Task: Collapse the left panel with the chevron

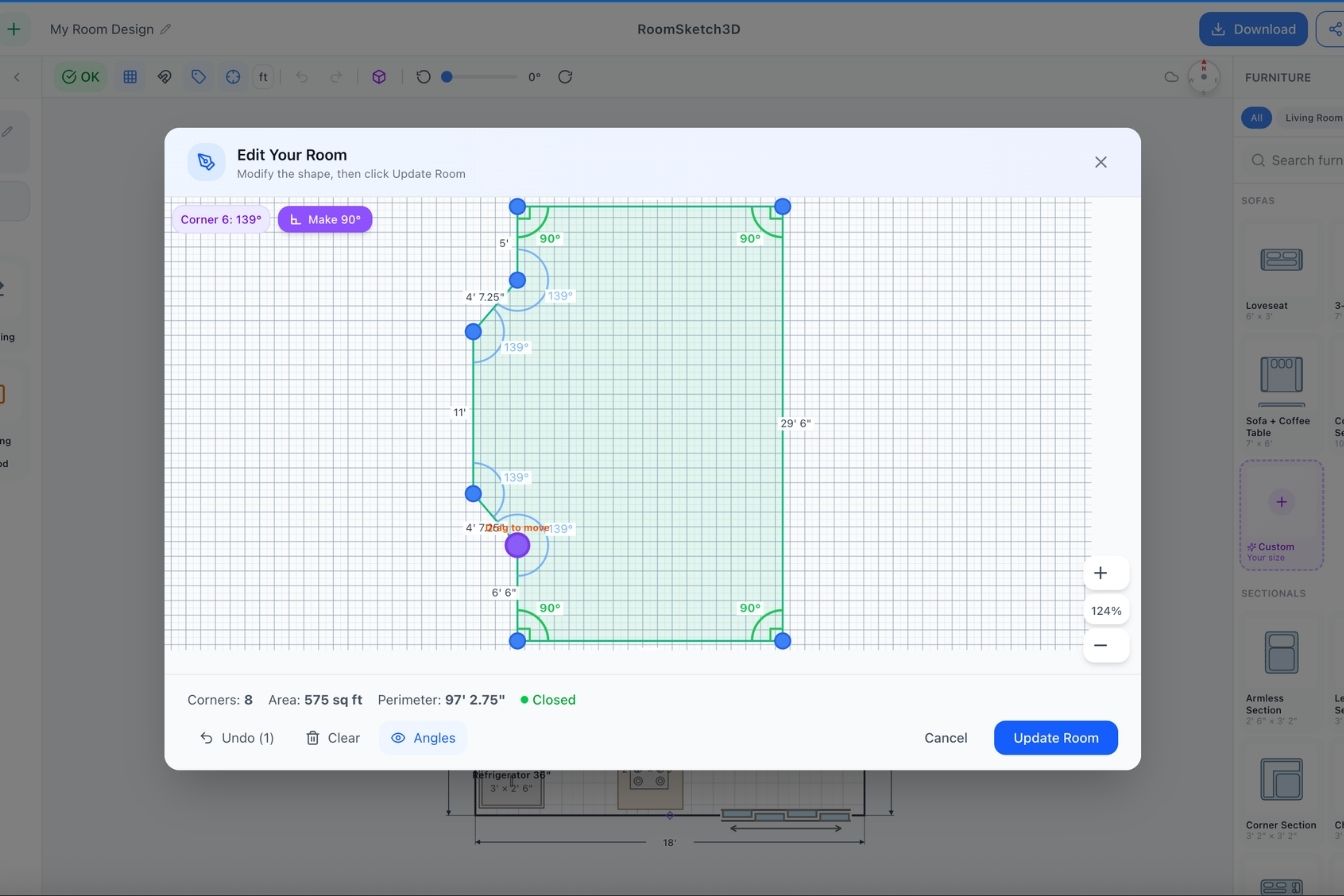Action: click(x=16, y=77)
